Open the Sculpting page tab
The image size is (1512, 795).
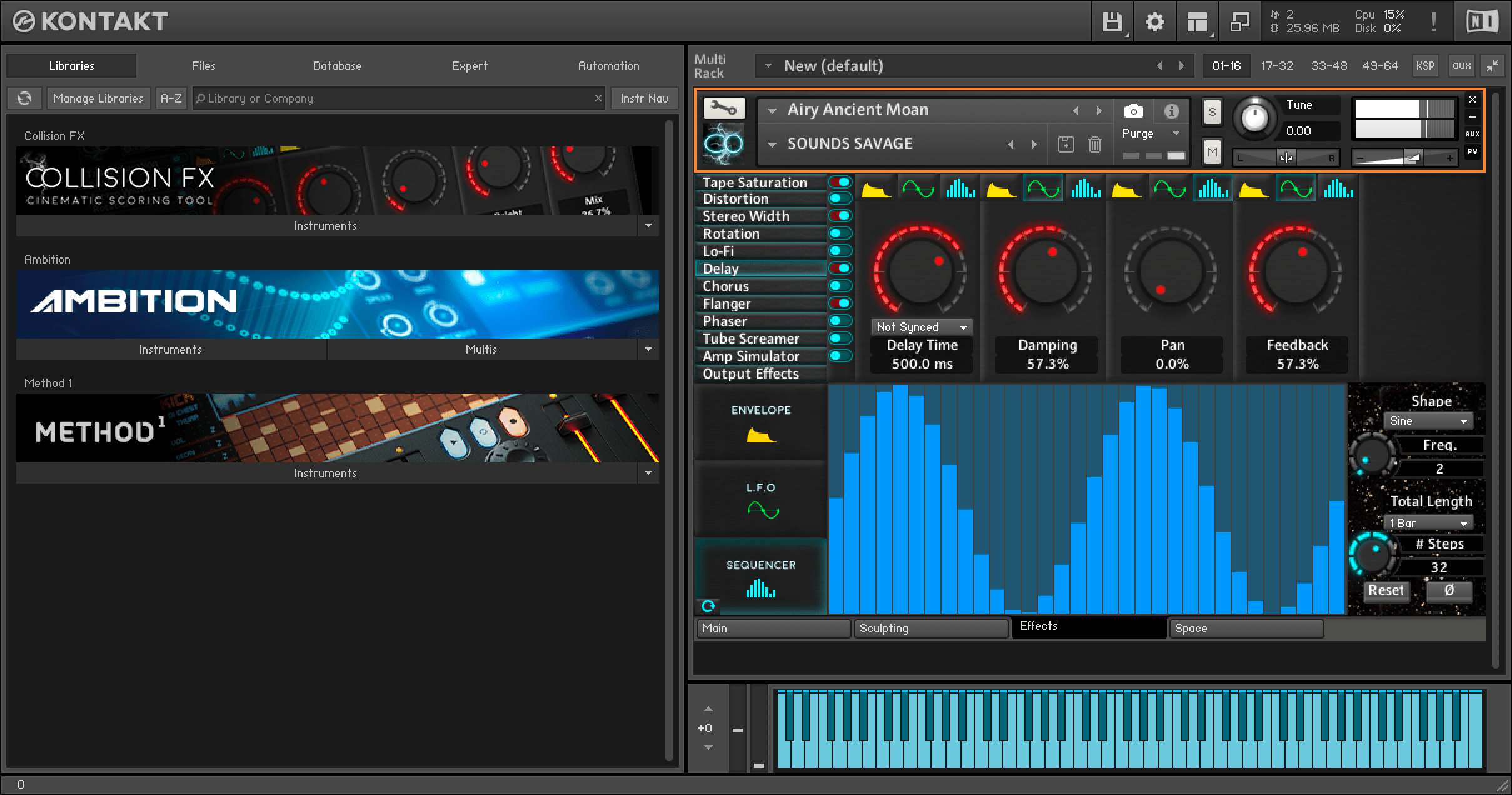tap(931, 628)
